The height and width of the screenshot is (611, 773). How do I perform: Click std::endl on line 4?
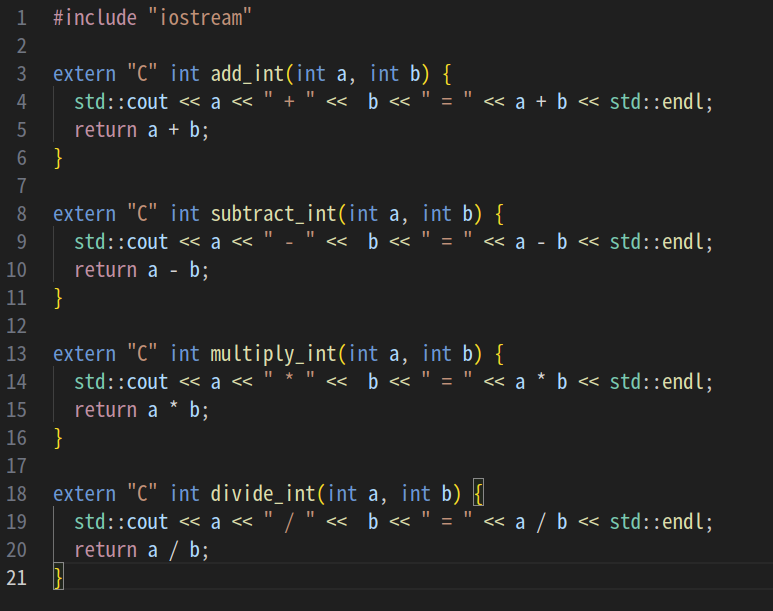[657, 102]
